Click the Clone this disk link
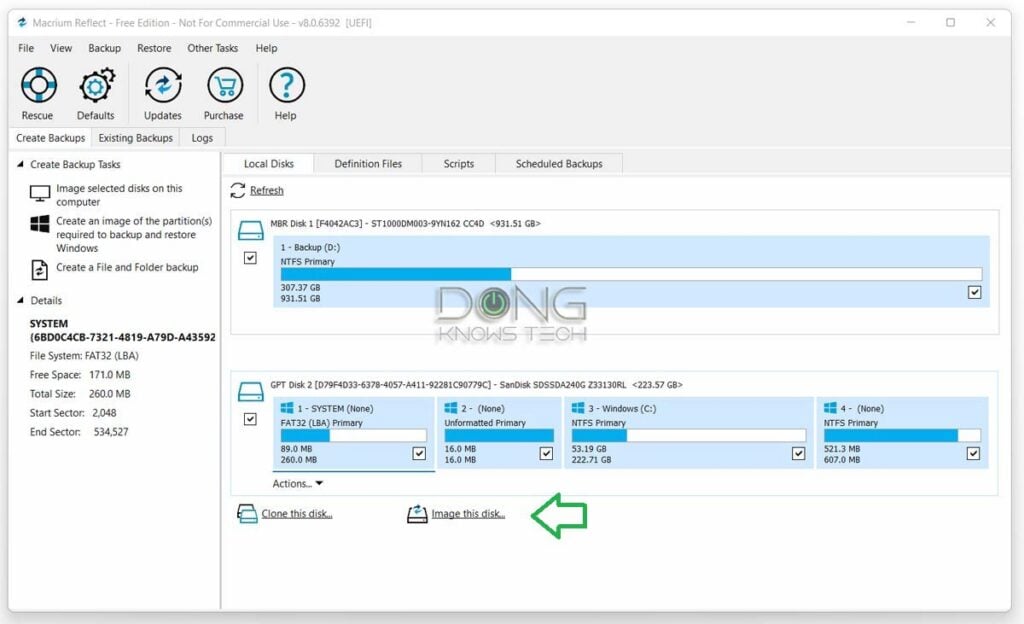Image resolution: width=1024 pixels, height=624 pixels. pyautogui.click(x=297, y=514)
